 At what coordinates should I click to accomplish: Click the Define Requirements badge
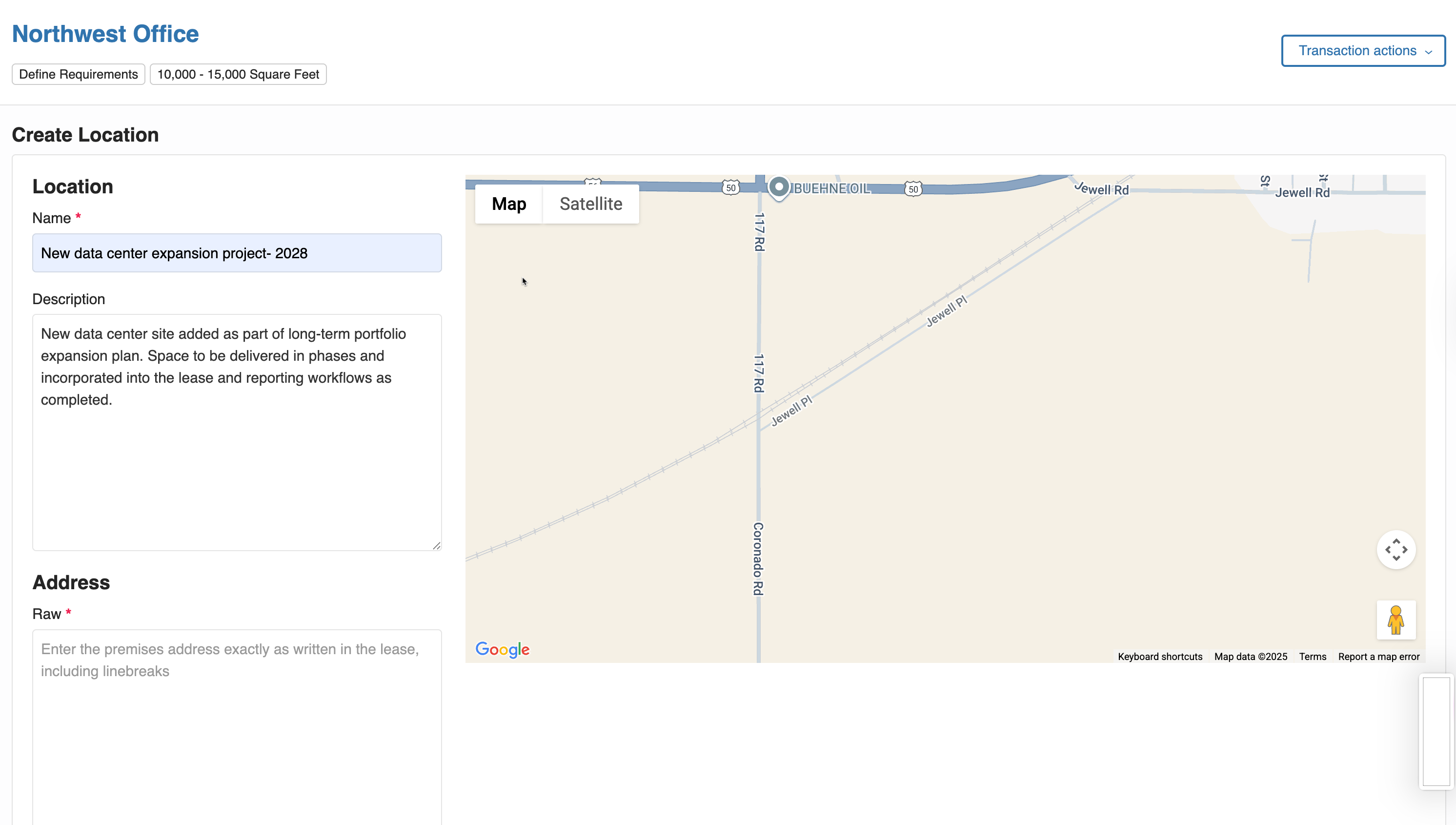pyautogui.click(x=78, y=74)
